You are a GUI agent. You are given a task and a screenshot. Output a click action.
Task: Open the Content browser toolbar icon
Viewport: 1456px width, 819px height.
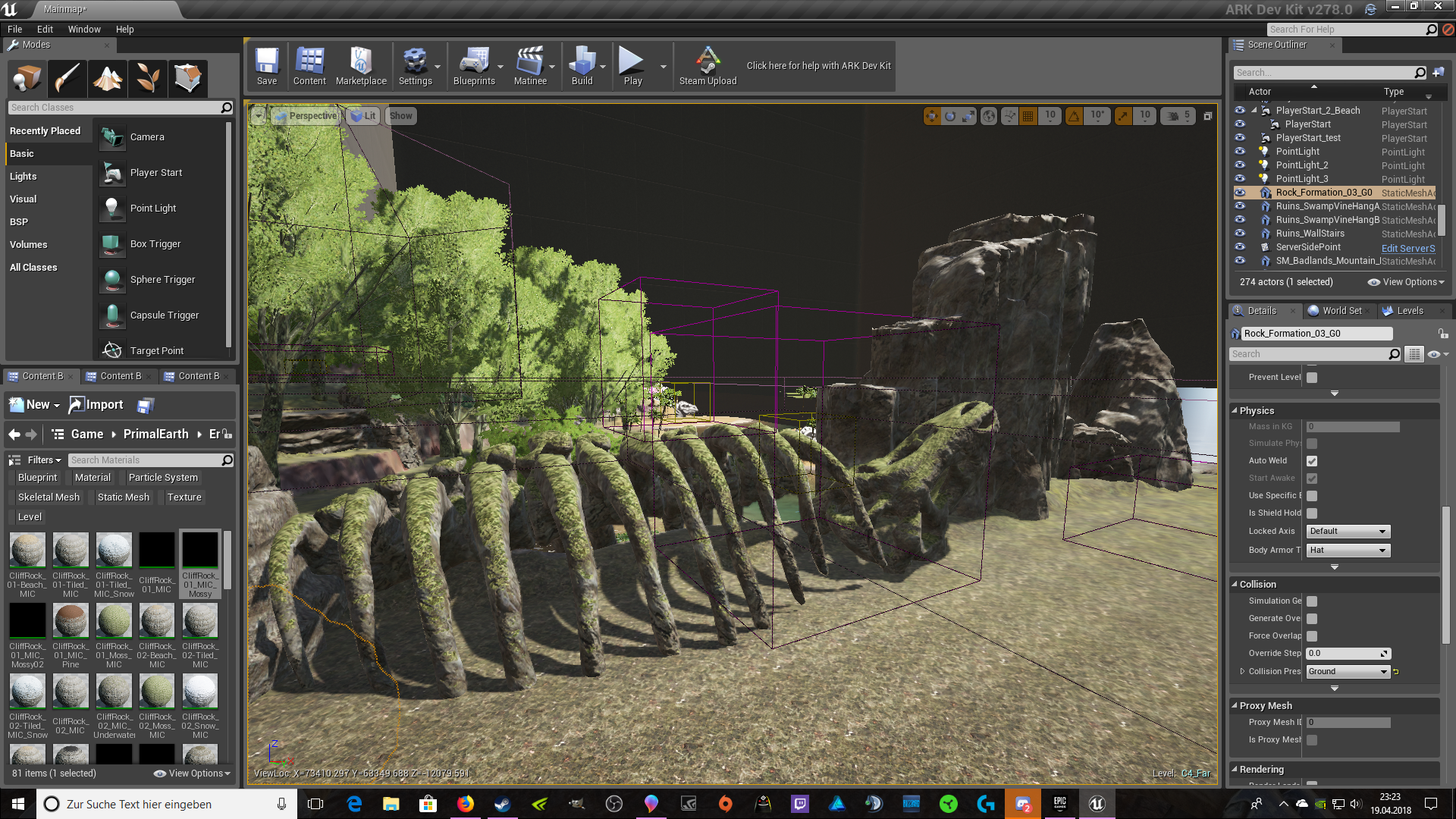(x=309, y=66)
